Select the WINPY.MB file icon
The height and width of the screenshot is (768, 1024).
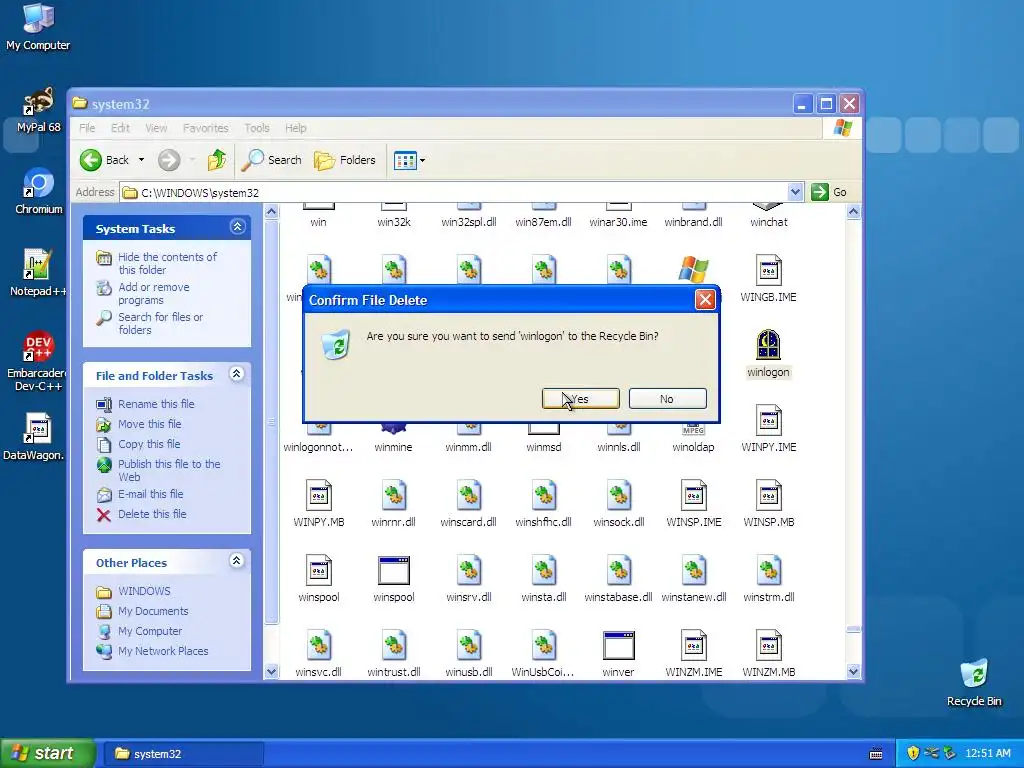click(319, 495)
